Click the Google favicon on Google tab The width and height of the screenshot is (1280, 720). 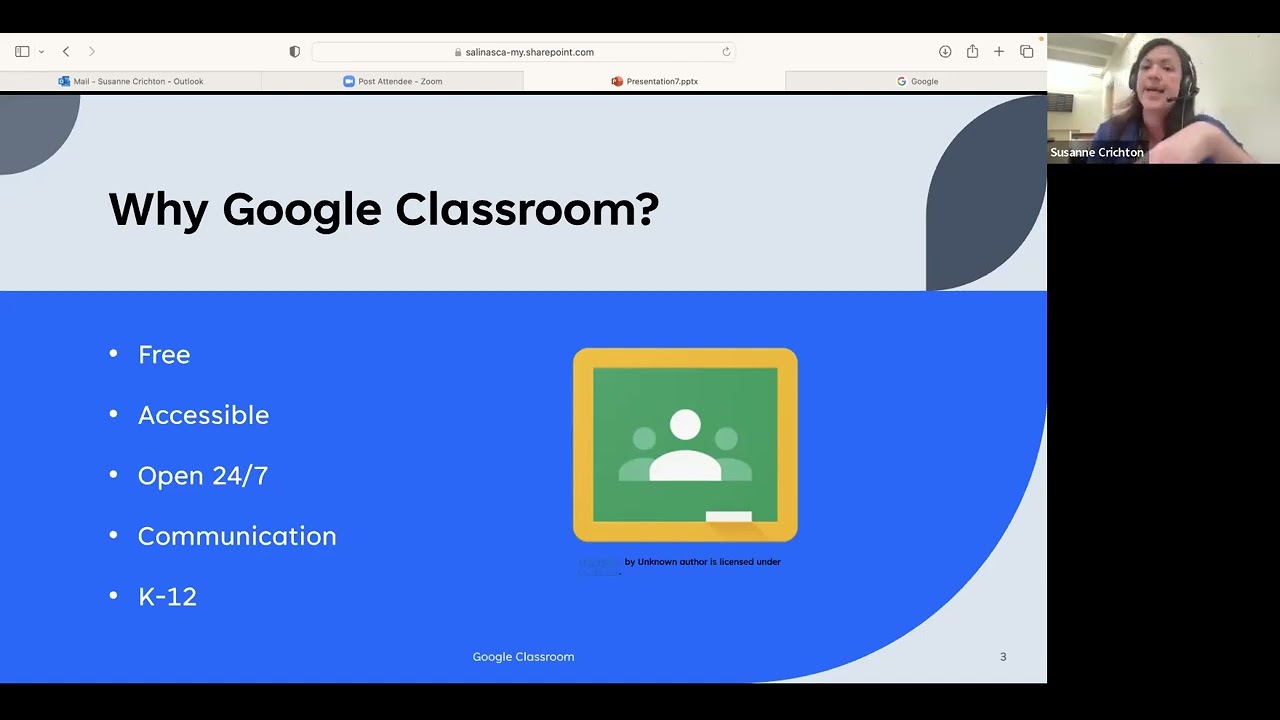(x=901, y=81)
